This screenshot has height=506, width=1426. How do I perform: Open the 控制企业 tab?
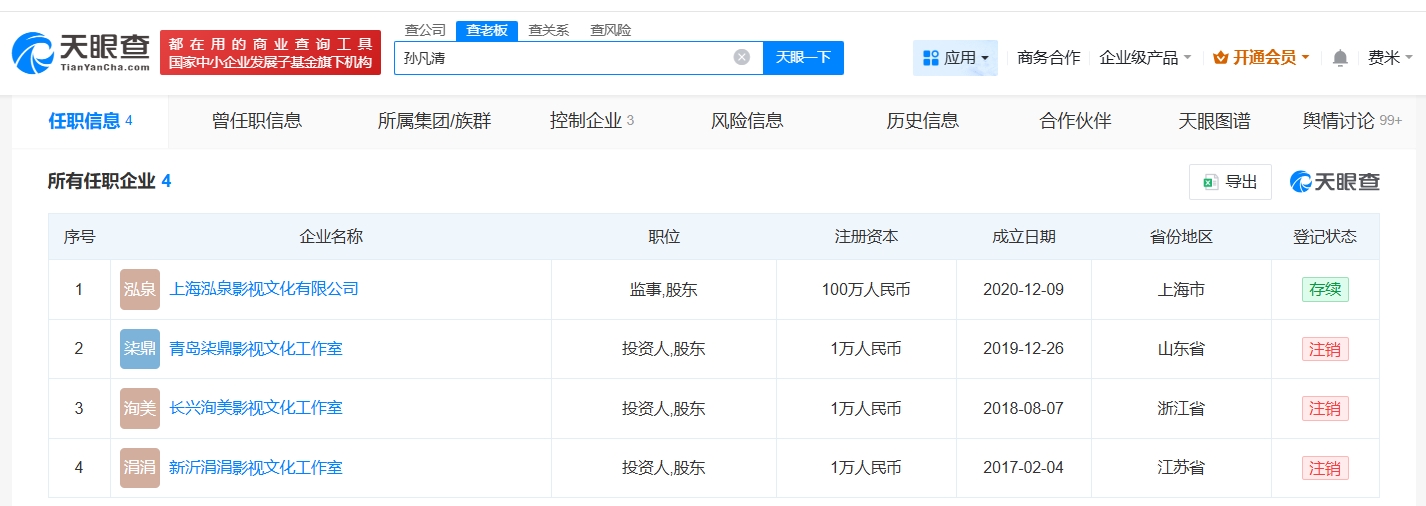click(591, 121)
